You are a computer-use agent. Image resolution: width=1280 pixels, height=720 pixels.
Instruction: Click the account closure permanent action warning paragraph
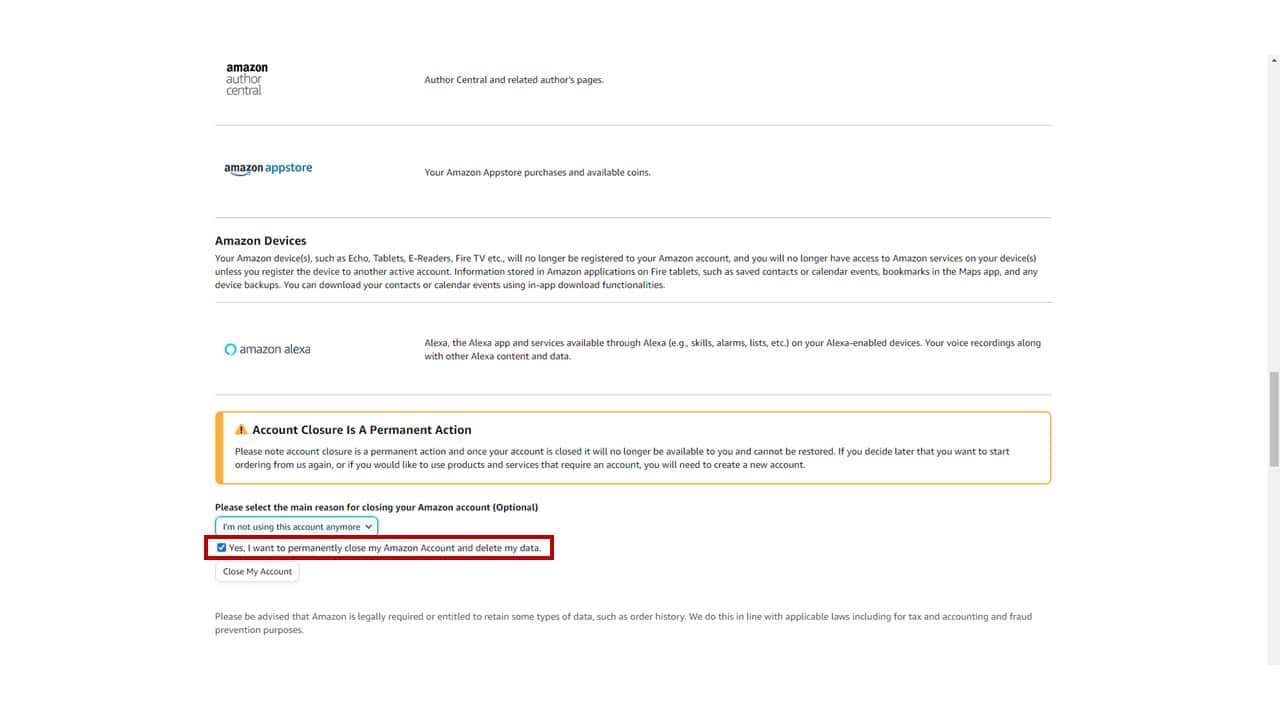tap(622, 458)
